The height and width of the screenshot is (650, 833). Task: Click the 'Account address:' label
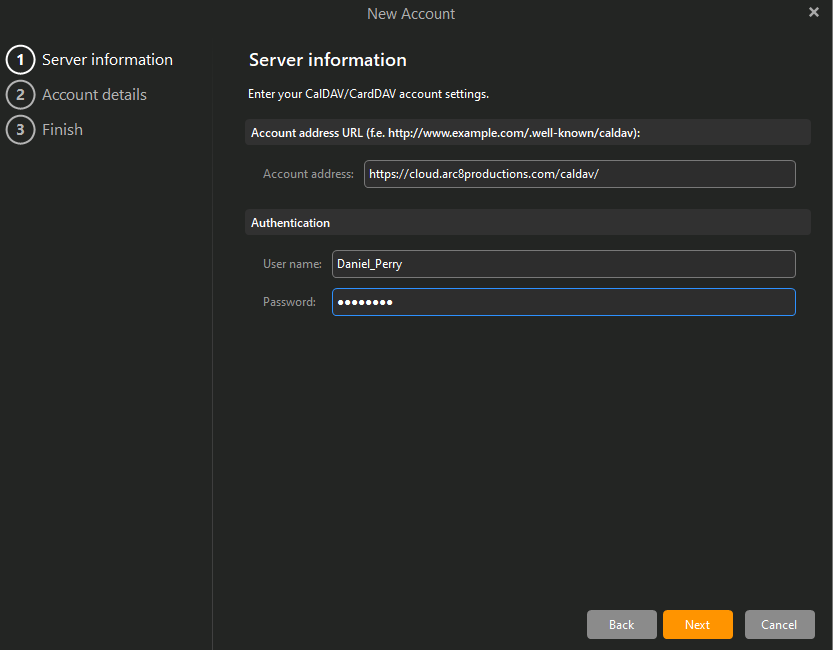click(308, 174)
